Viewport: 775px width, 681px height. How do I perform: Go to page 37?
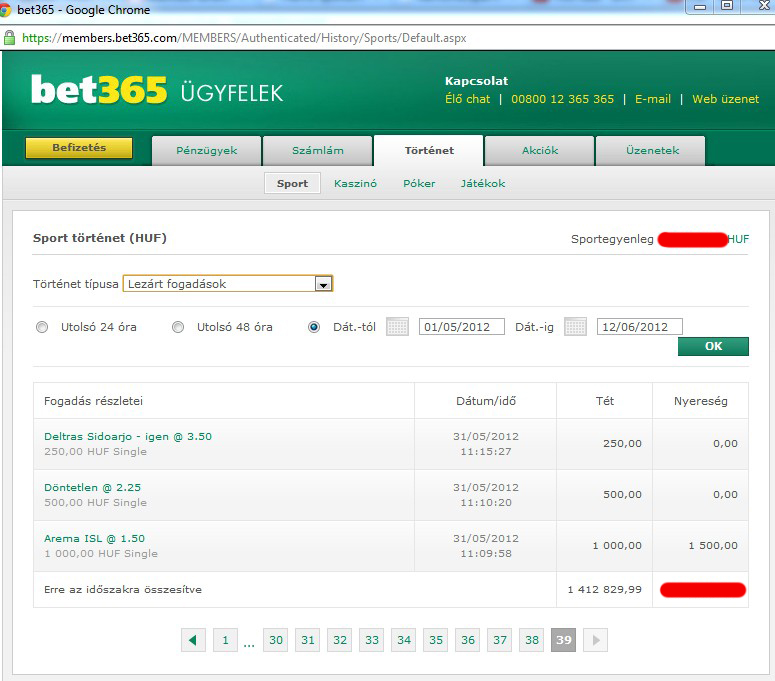500,640
